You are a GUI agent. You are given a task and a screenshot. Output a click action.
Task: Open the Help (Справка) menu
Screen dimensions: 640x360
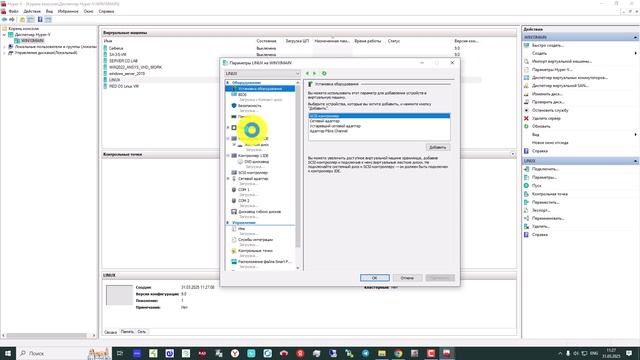click(x=106, y=11)
